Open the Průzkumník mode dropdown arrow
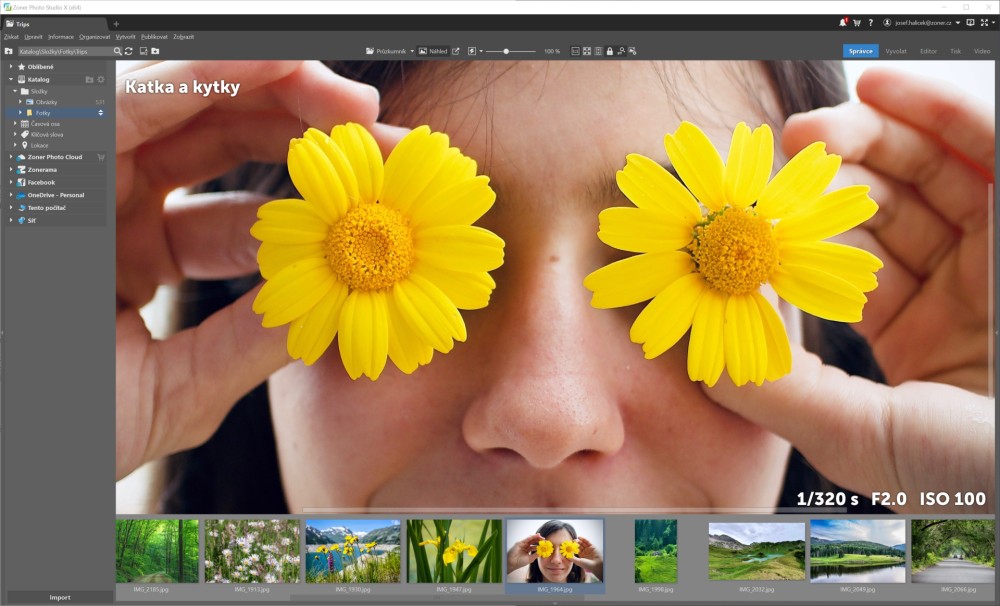Image resolution: width=1000 pixels, height=606 pixels. 412,51
